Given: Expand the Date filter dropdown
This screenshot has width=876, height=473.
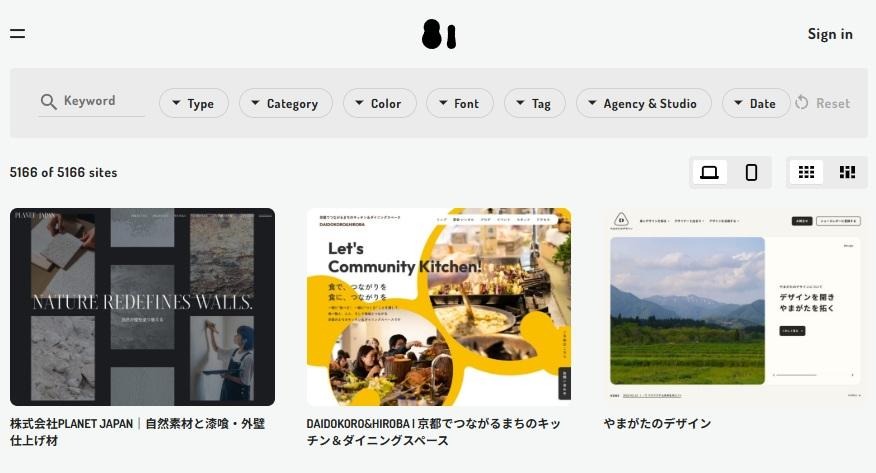Looking at the screenshot, I should pyautogui.click(x=756, y=103).
